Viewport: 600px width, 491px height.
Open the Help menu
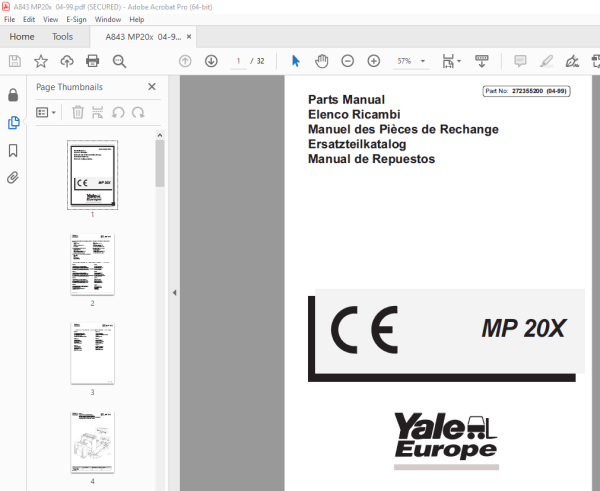pyautogui.click(x=137, y=20)
